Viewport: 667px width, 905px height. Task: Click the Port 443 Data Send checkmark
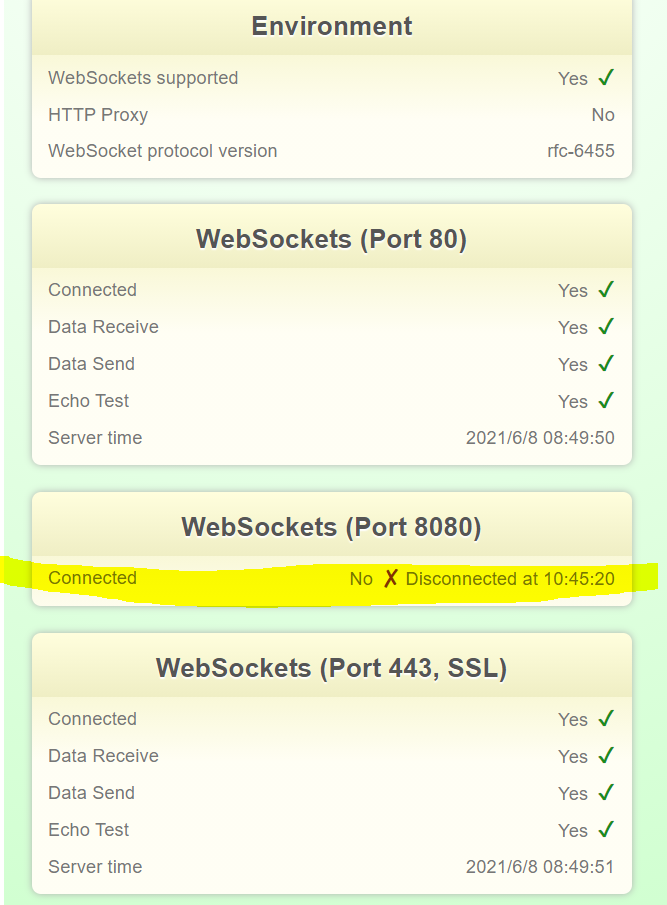pos(606,793)
